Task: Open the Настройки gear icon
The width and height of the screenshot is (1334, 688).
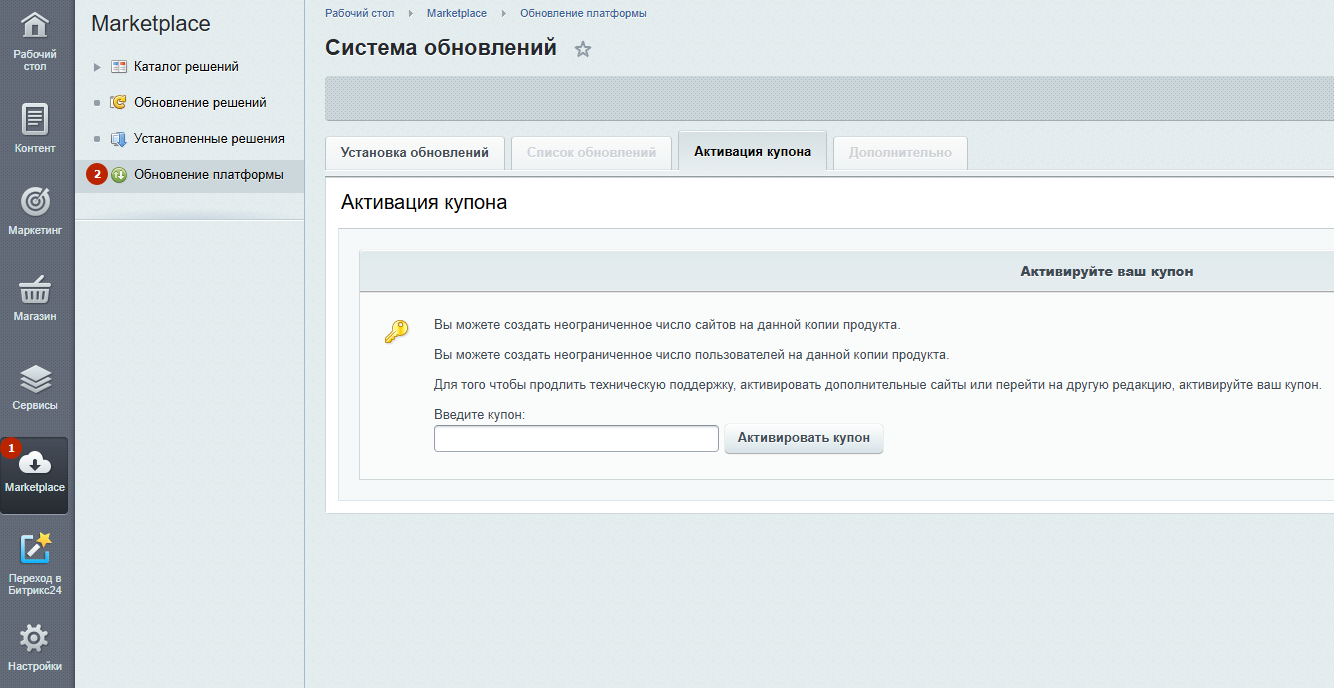Action: [x=35, y=638]
